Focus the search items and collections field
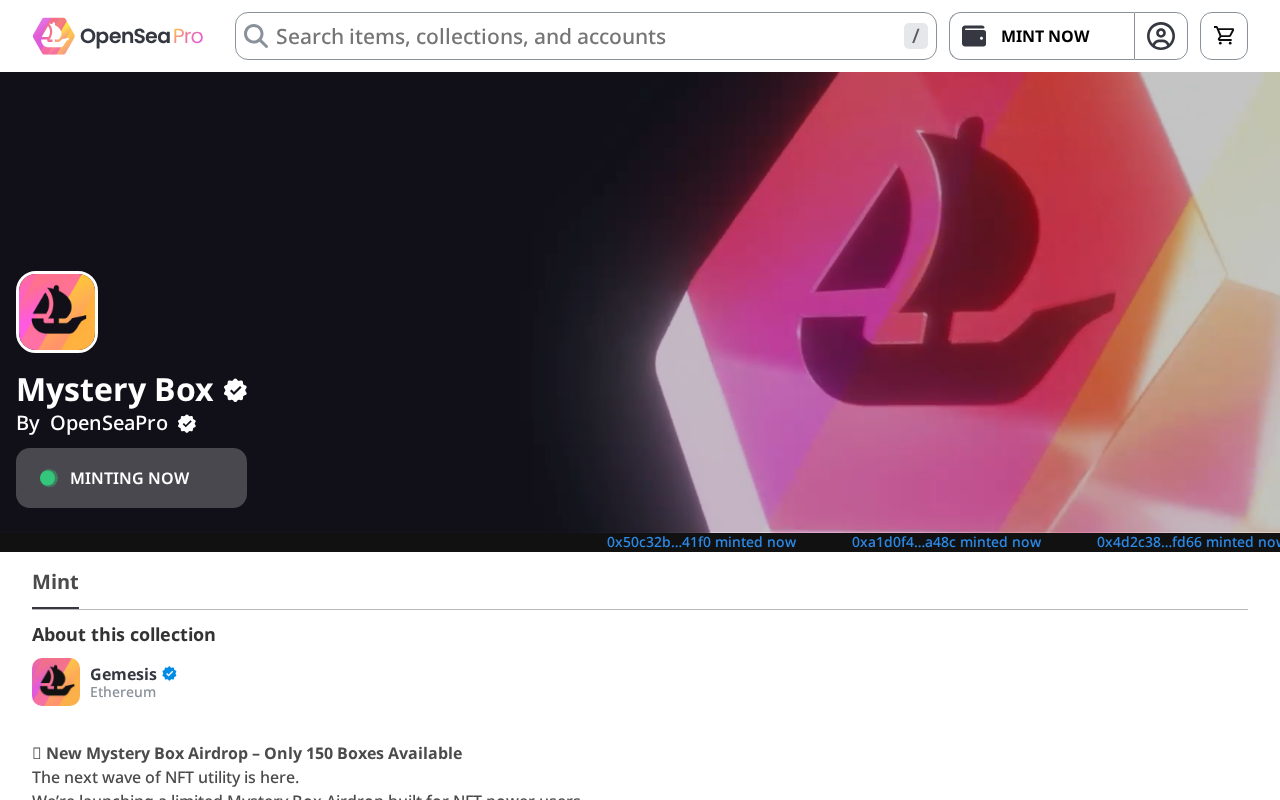1280x800 pixels. tap(586, 36)
